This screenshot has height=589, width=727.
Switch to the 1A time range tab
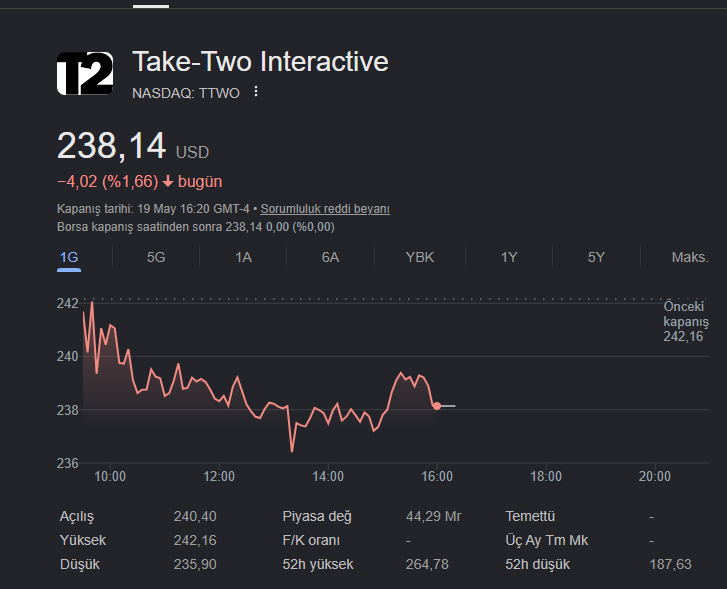[x=243, y=257]
